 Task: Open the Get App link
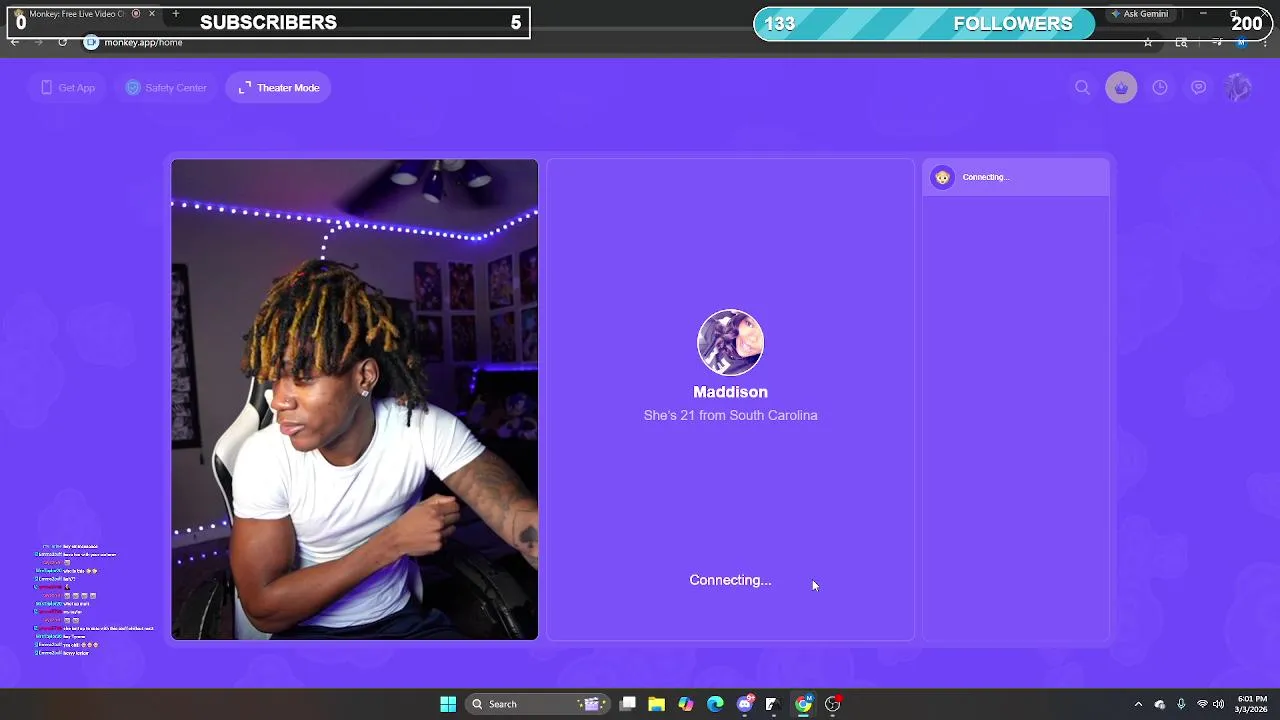point(68,88)
